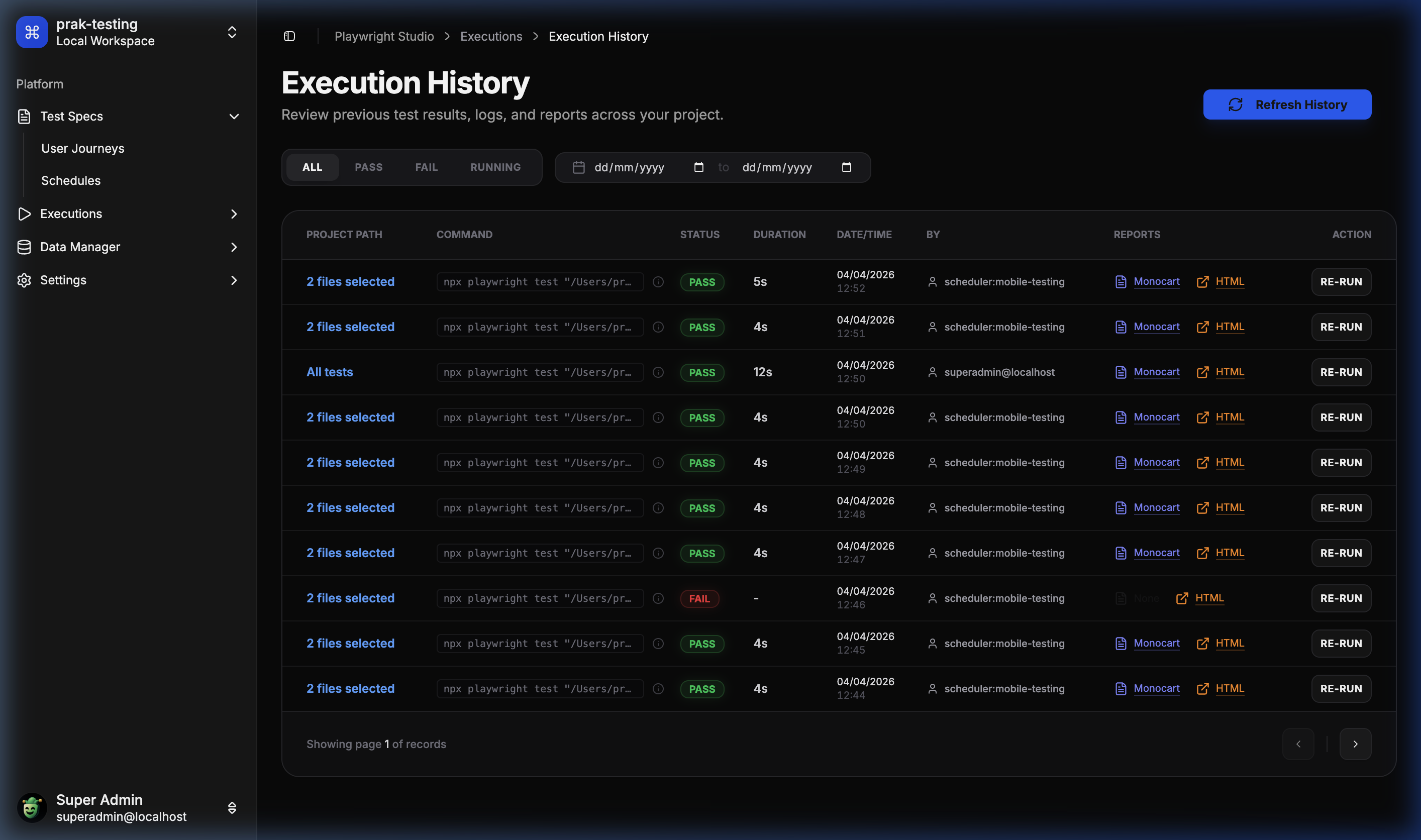Go to next page of records
The image size is (1421, 840).
1355,744
